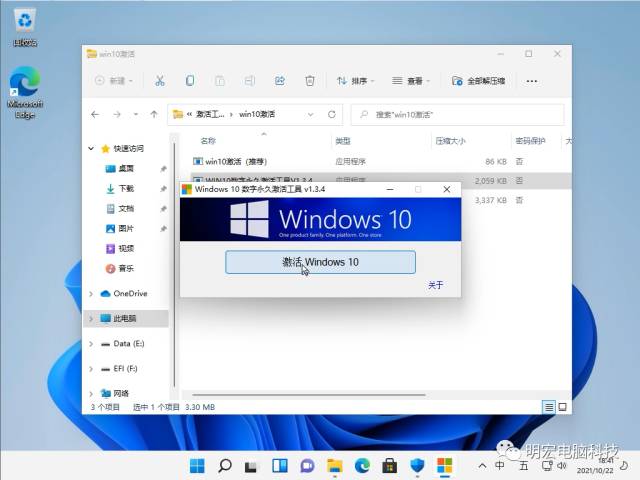Open the Chat icon on taskbar
The image size is (640, 480).
[x=307, y=465]
